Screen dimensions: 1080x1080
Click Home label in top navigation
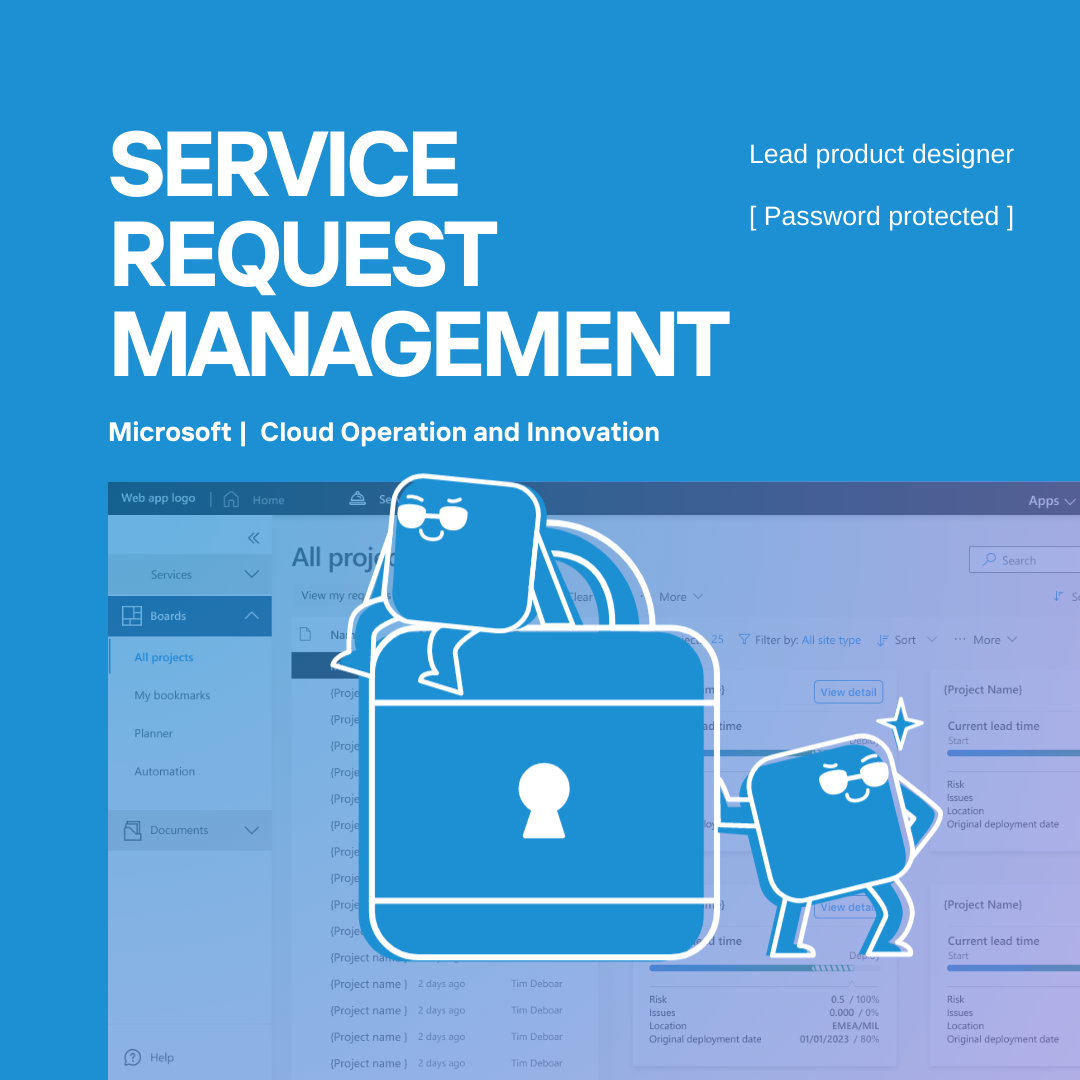[268, 500]
